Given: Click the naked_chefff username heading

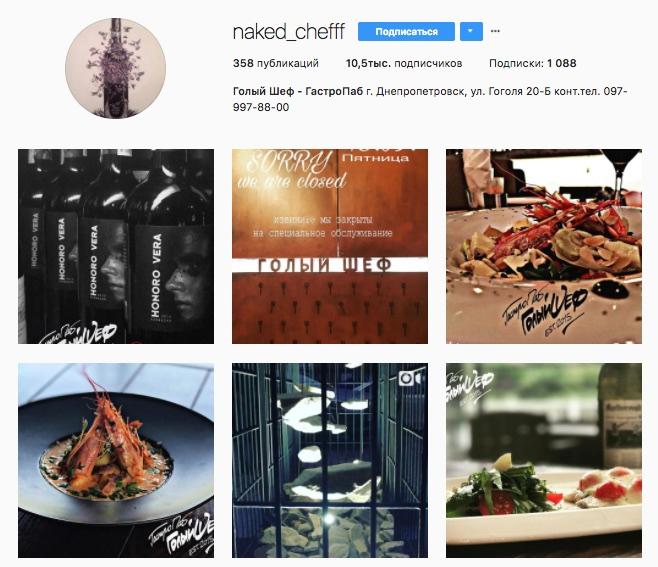Looking at the screenshot, I should click(x=289, y=31).
